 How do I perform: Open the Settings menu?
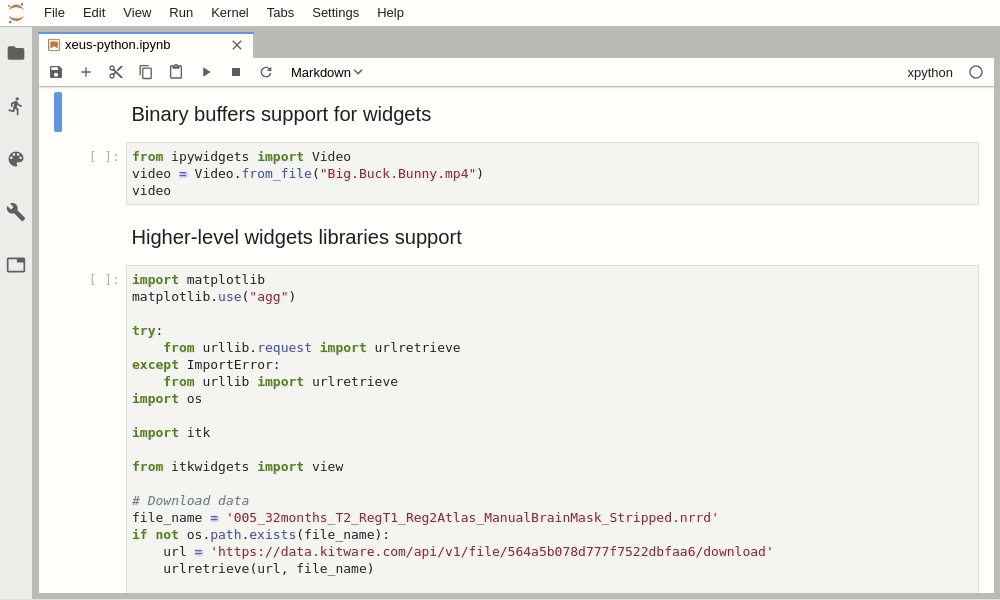(x=335, y=12)
